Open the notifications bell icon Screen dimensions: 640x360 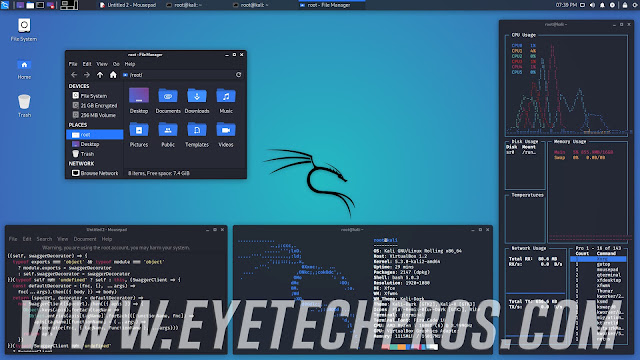(x=602, y=5)
